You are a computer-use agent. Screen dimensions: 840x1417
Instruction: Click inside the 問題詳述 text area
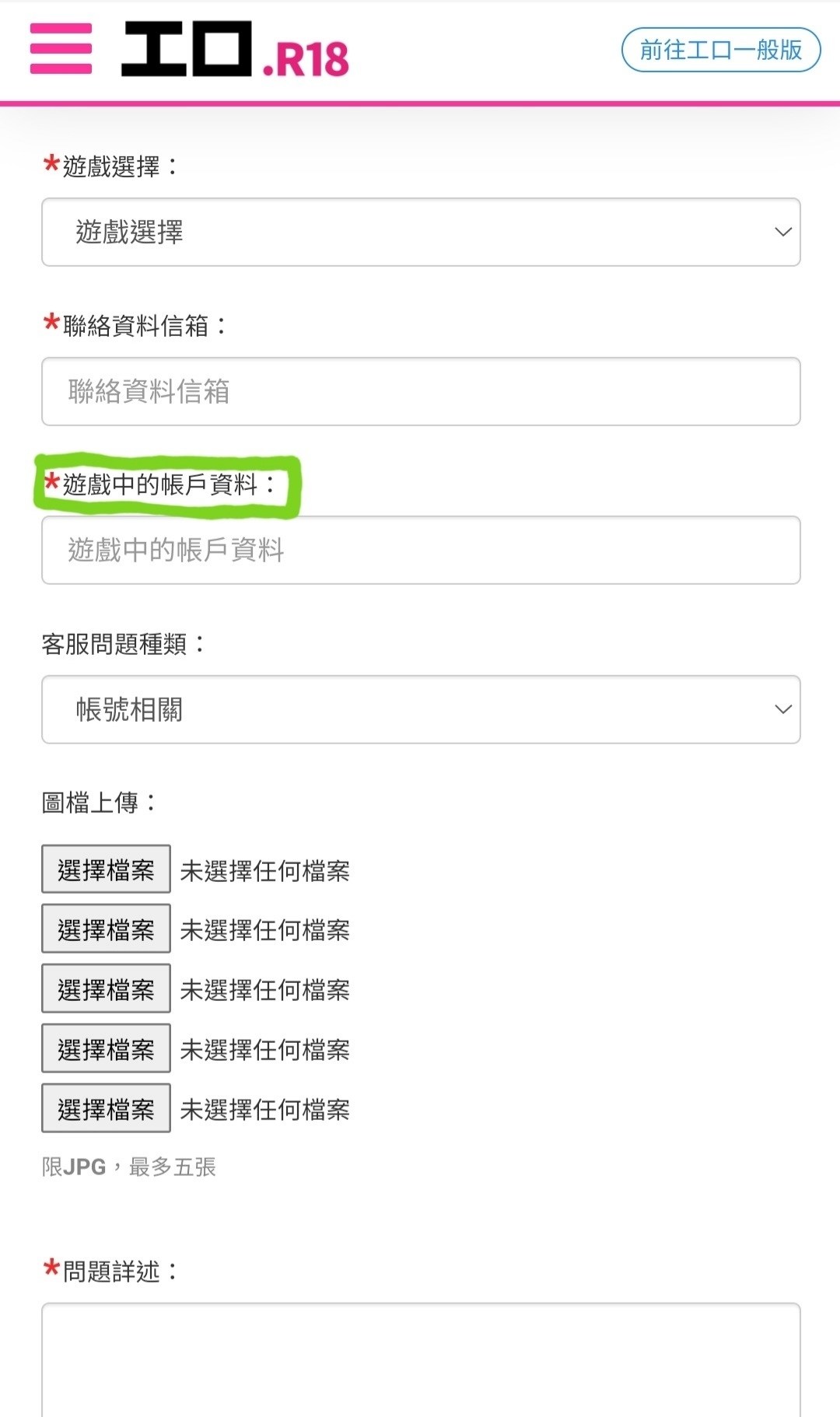[x=420, y=1359]
